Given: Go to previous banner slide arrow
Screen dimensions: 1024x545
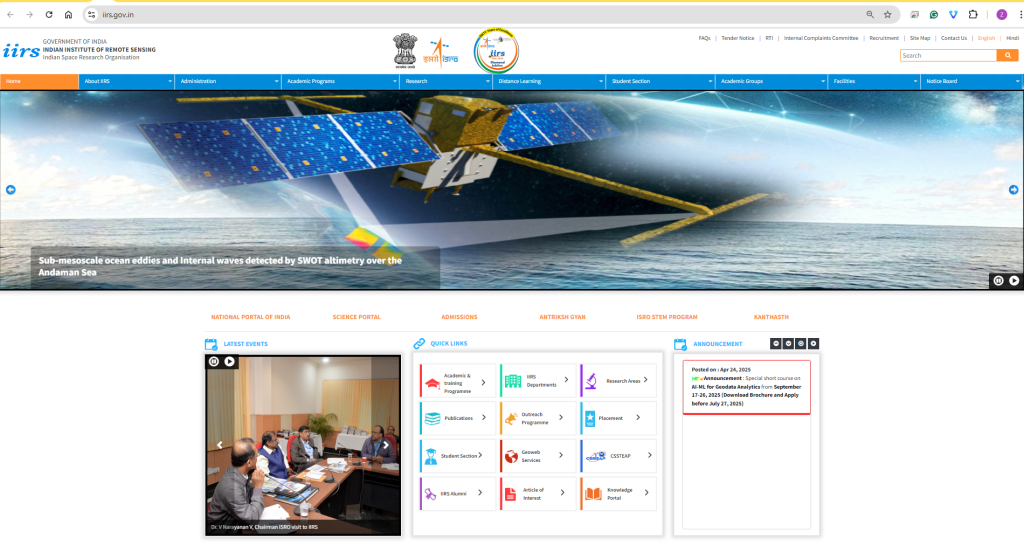Looking at the screenshot, I should click(x=10, y=190).
